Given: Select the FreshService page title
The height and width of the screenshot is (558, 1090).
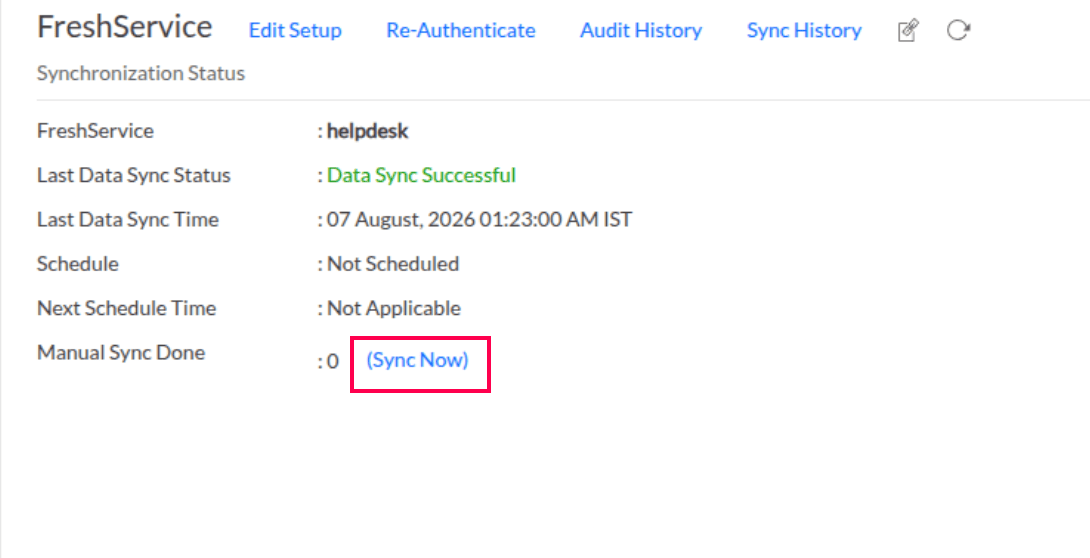Looking at the screenshot, I should pyautogui.click(x=124, y=27).
